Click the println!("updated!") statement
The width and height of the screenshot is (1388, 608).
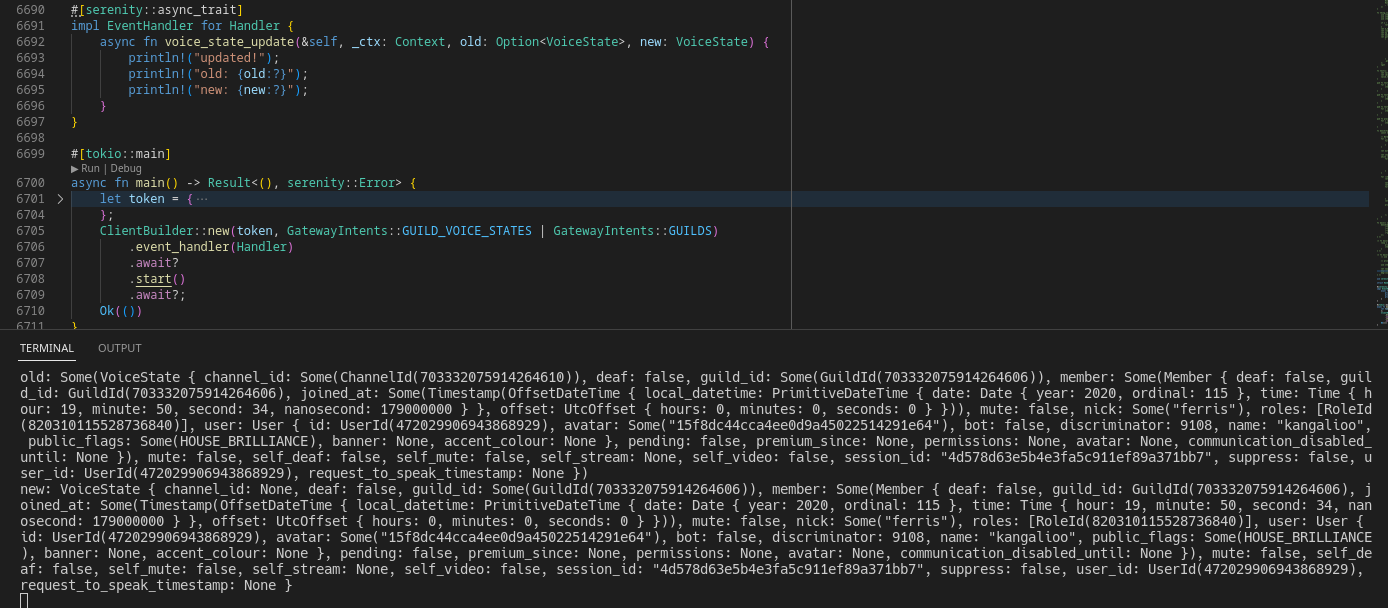tap(204, 58)
